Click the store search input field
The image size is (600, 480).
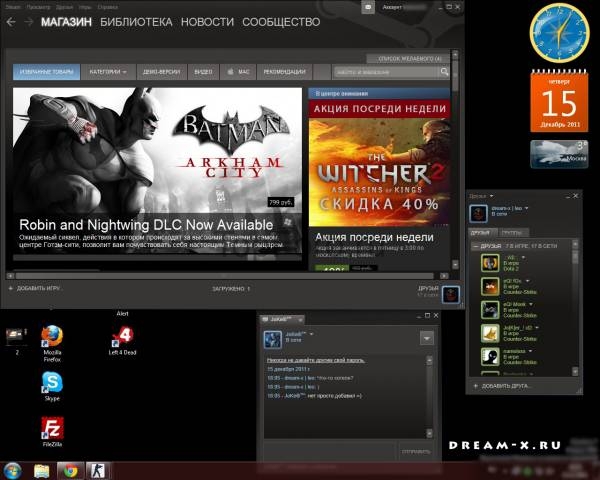pyautogui.click(x=386, y=72)
